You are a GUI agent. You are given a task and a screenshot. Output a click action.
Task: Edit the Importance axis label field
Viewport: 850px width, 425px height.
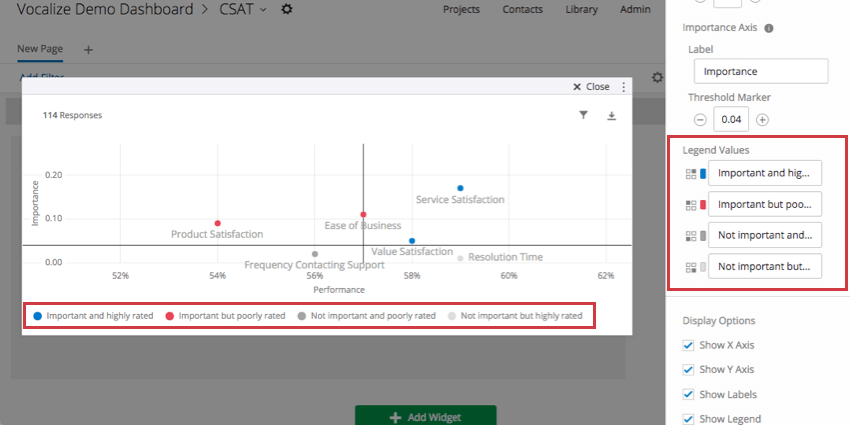(x=760, y=71)
